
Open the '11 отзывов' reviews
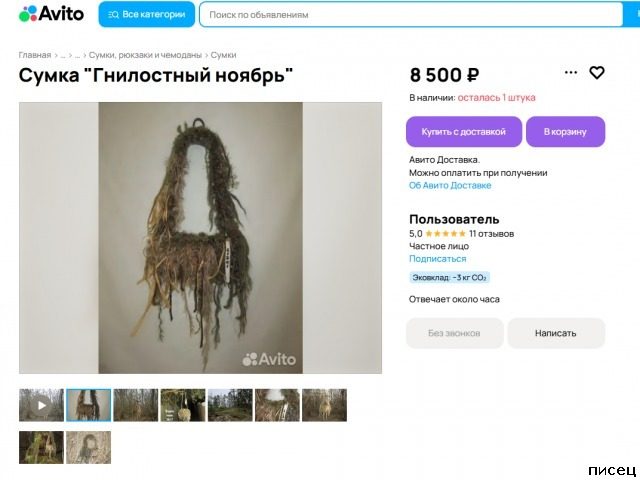point(491,234)
